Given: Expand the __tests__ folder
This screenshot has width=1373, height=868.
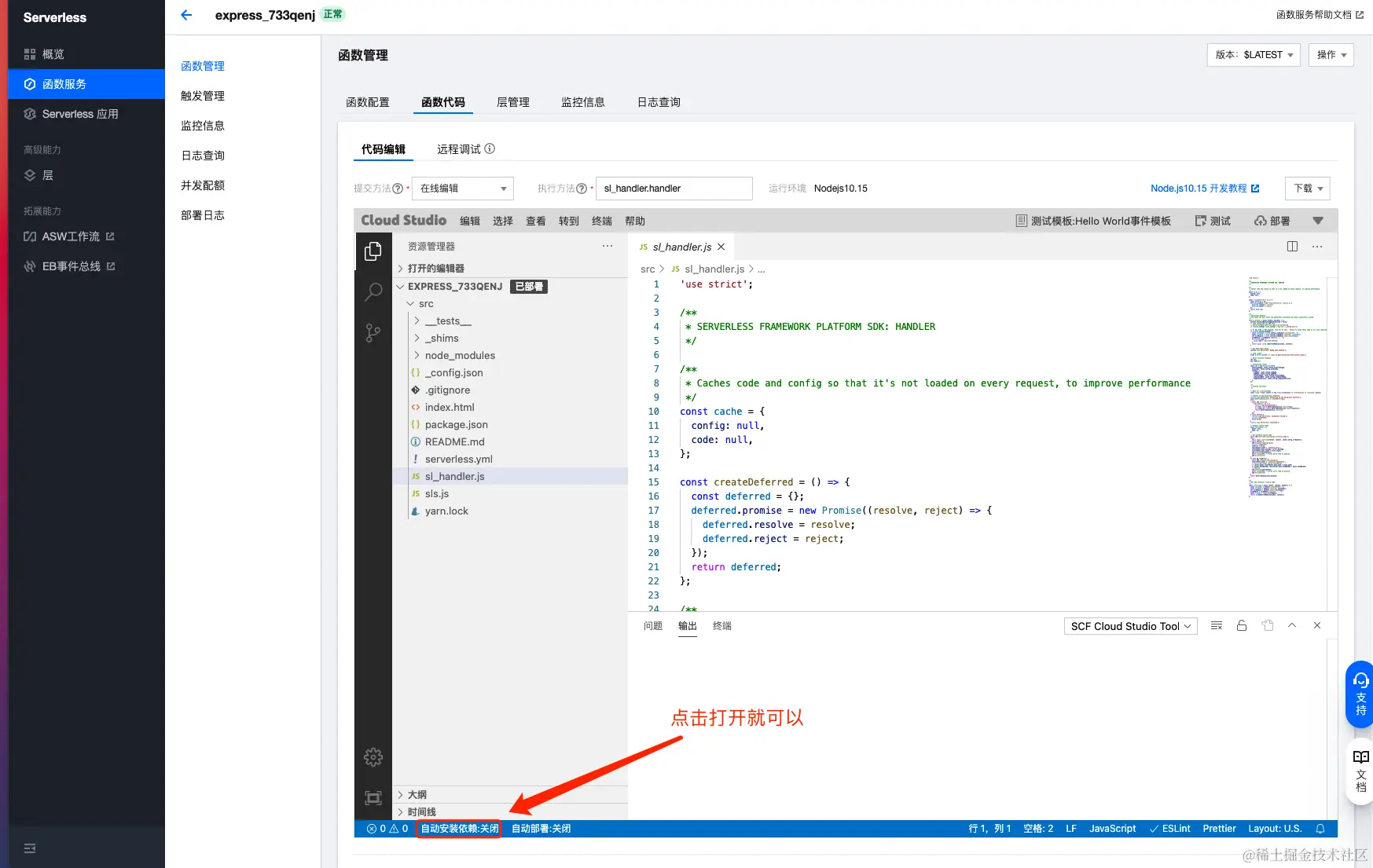Looking at the screenshot, I should [x=510, y=321].
